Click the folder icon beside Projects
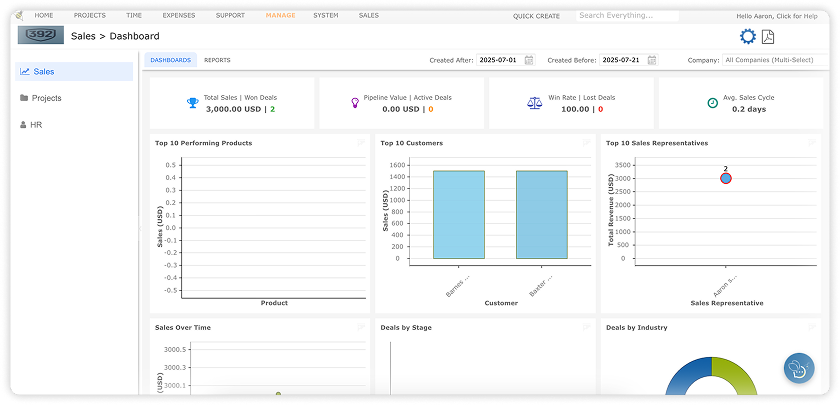The image size is (840, 405). click(24, 98)
